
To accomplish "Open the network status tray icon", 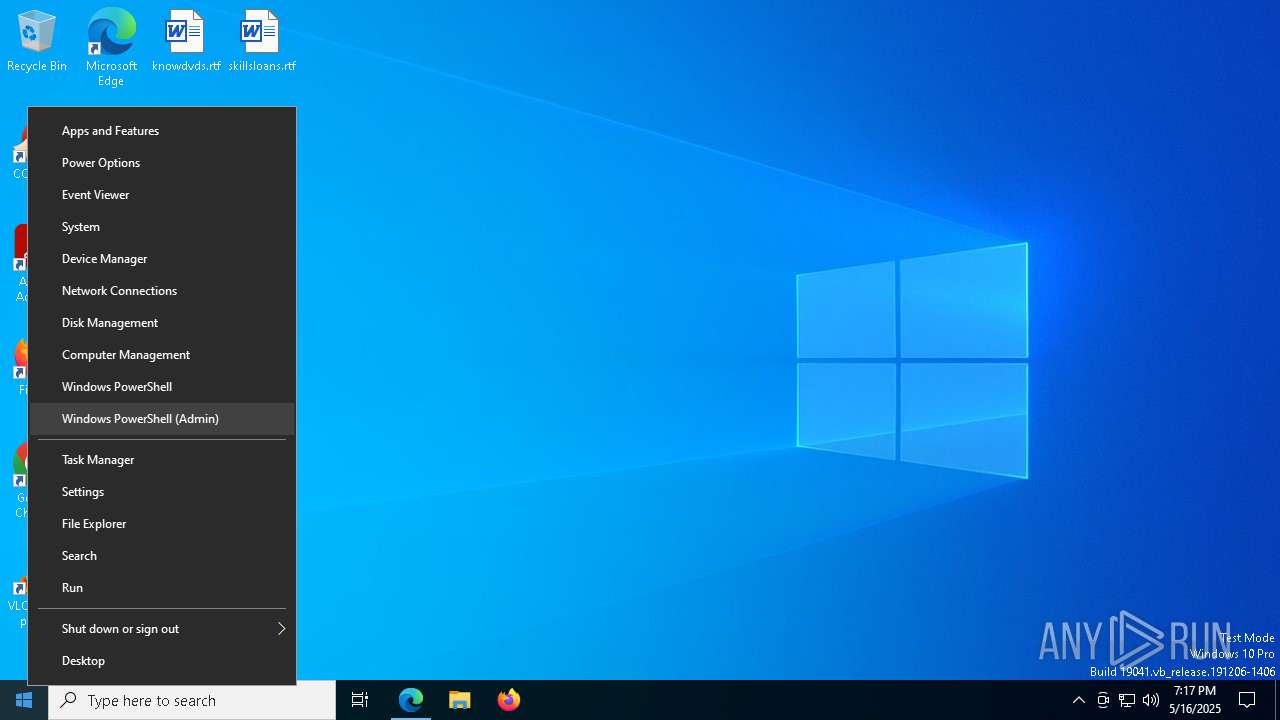I will coord(1127,700).
